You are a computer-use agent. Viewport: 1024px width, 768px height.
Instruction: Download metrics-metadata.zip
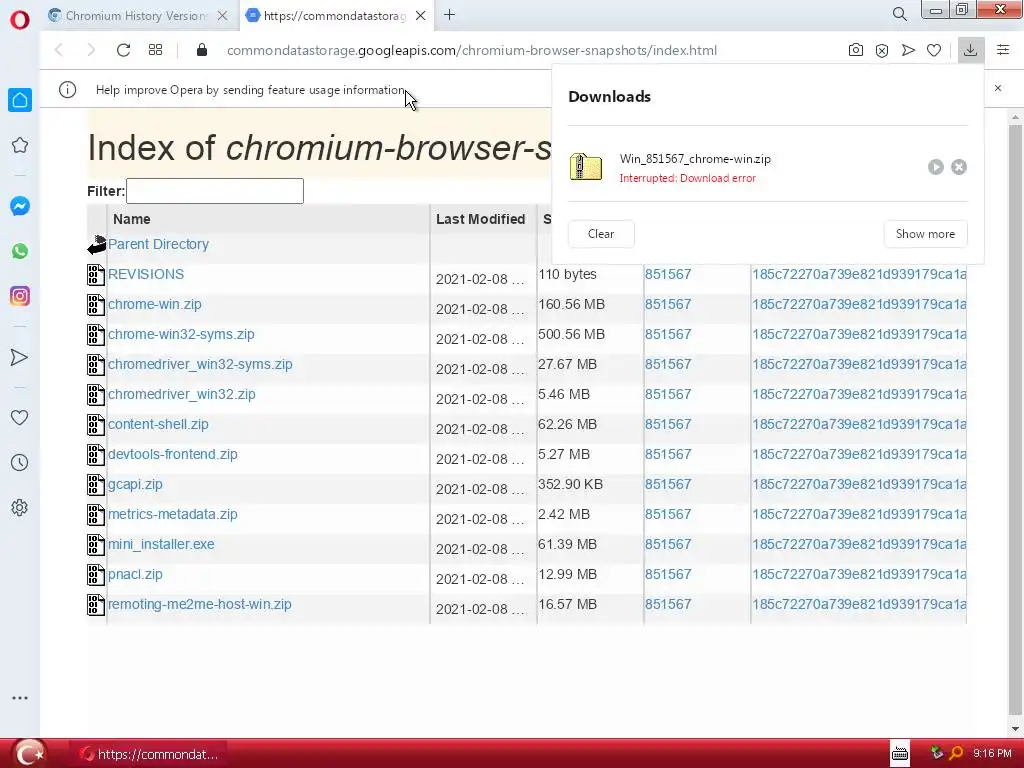172,515
